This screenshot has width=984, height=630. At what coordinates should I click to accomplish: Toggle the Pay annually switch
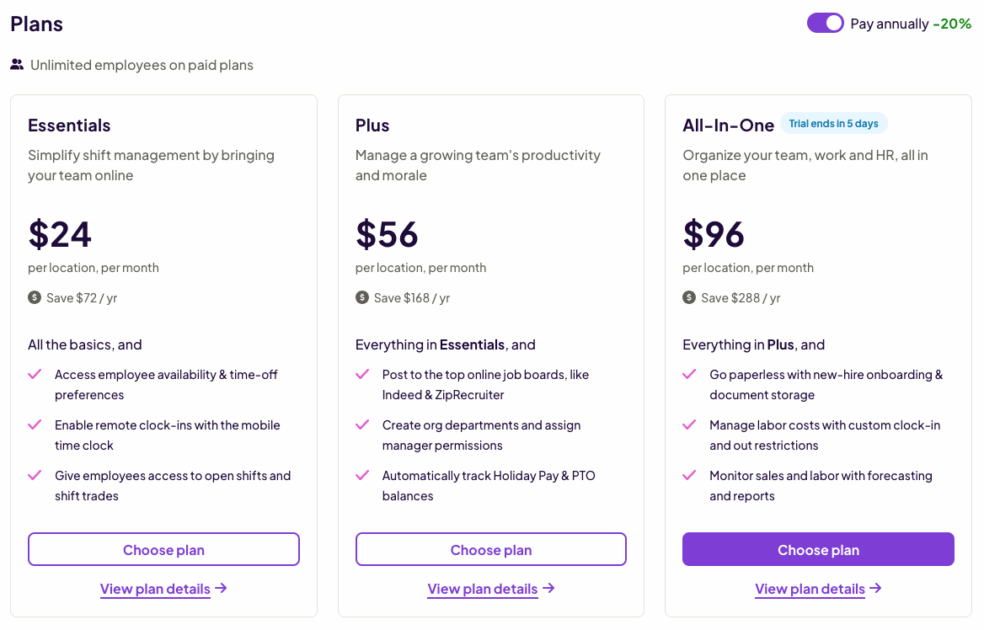(x=825, y=23)
